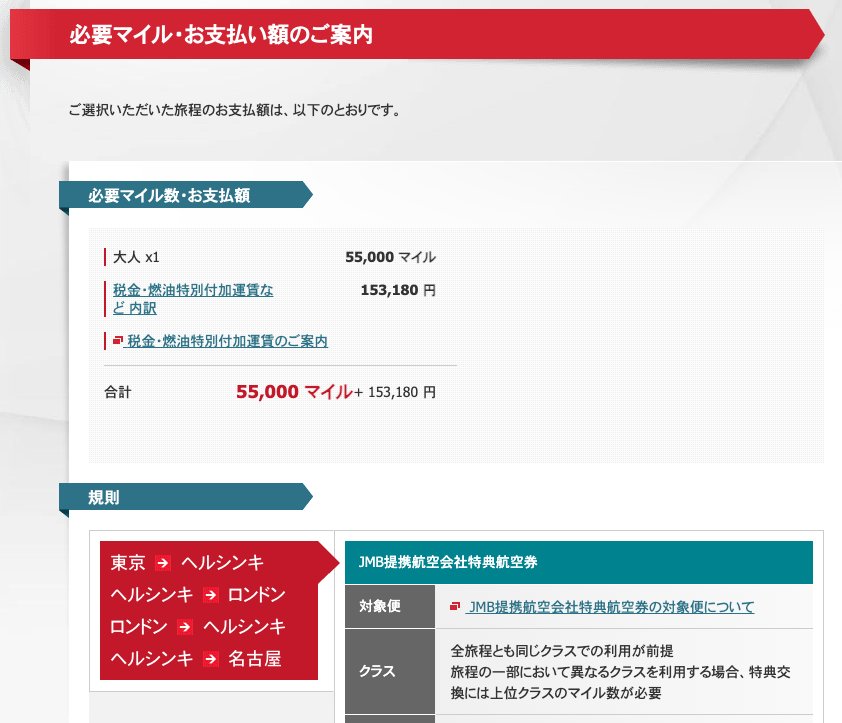Image resolution: width=842 pixels, height=723 pixels.
Task: Click the arrow icon in ヘルシンキ to 名古屋 row
Action: [x=210, y=659]
